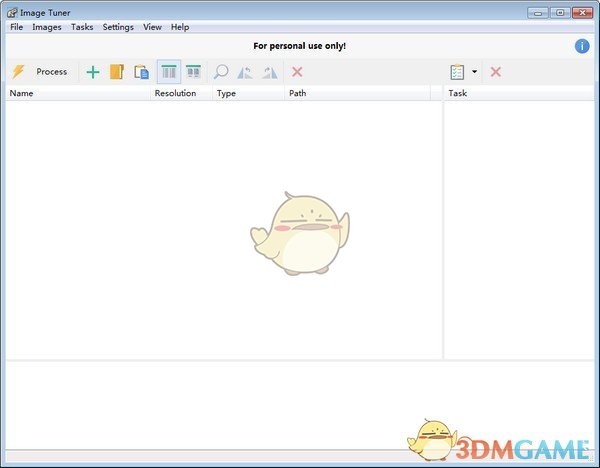Open the View menu
Screen dimensions: 600x468
click(x=152, y=27)
